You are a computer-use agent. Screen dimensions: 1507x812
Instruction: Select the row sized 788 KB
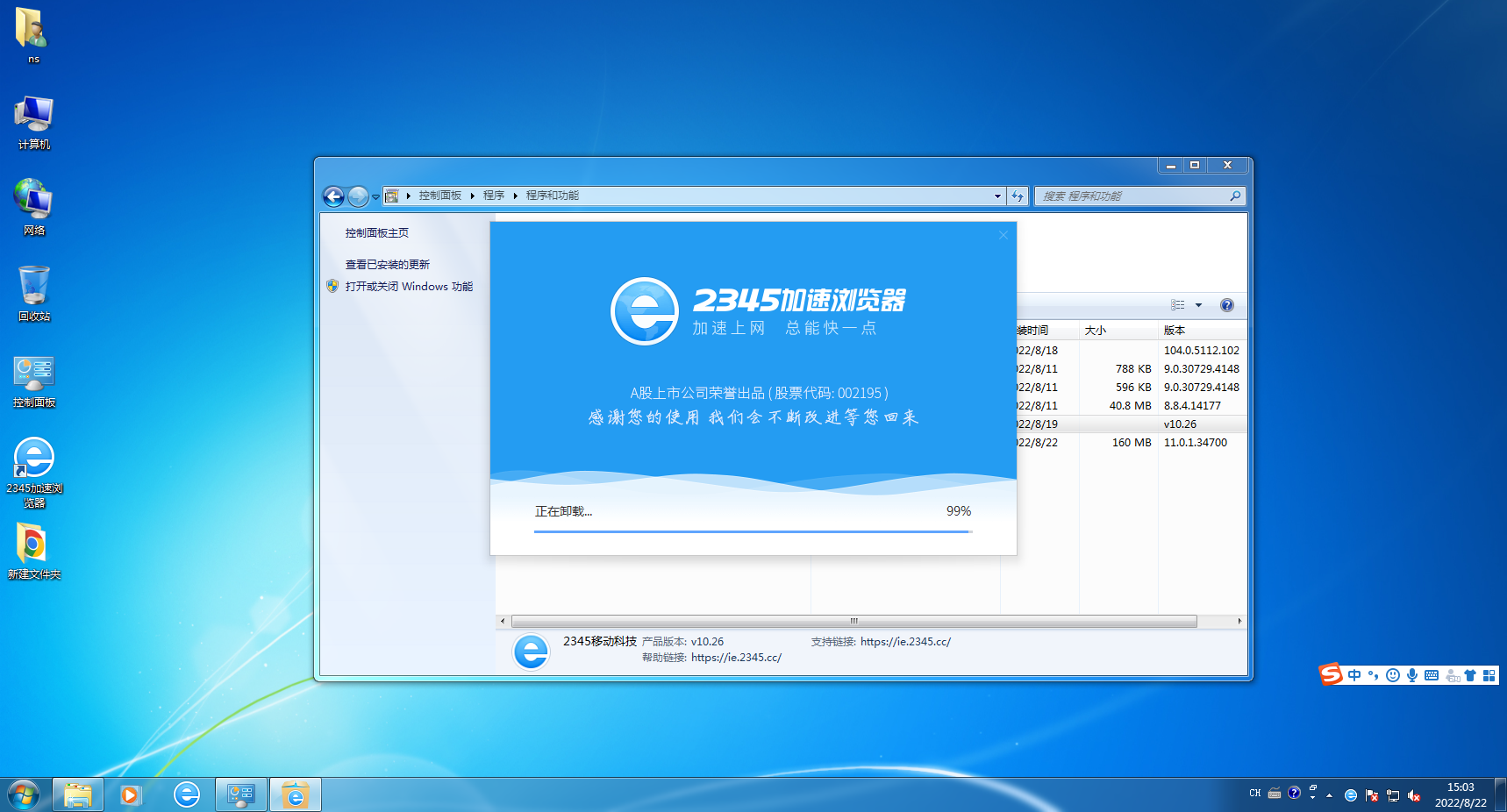[x=1132, y=369]
